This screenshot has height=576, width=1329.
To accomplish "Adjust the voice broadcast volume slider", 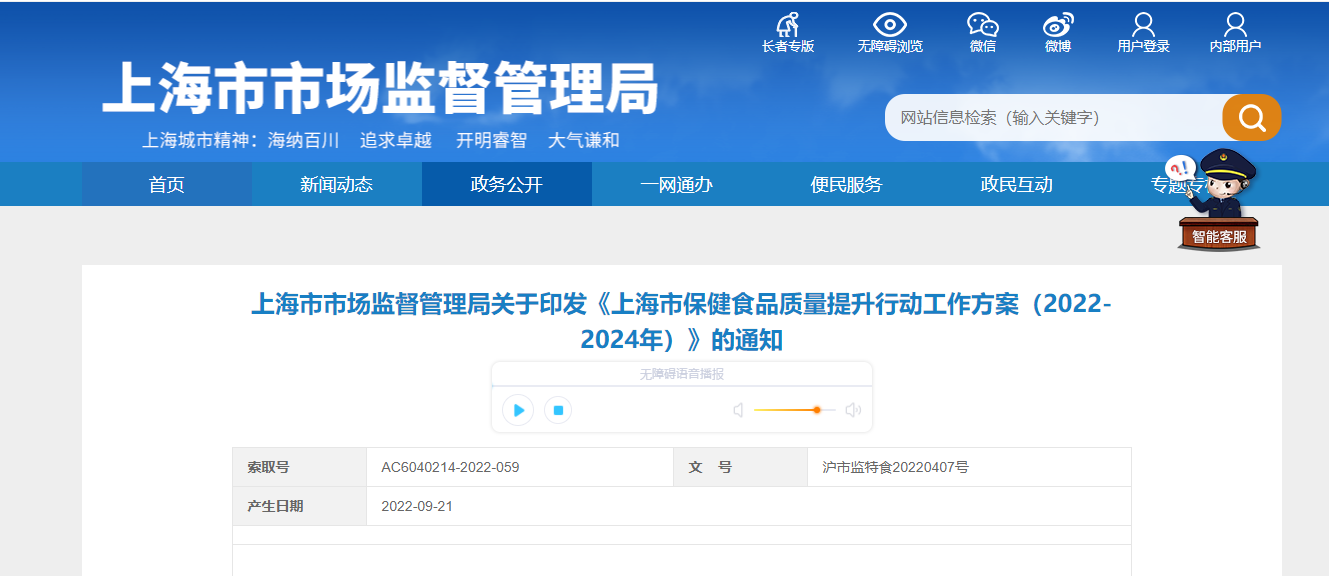I will [817, 409].
